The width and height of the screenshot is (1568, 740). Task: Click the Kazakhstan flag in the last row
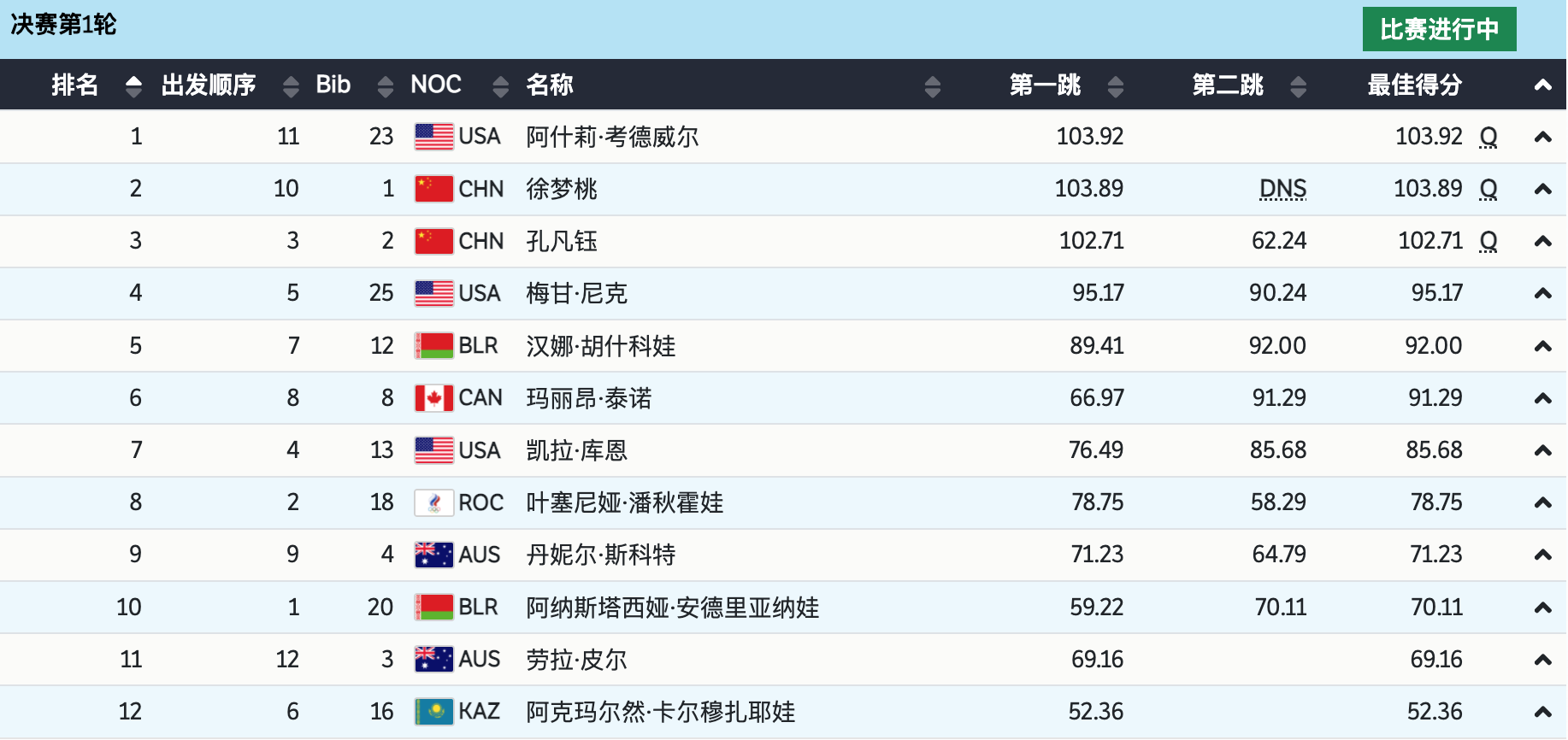tap(433, 711)
